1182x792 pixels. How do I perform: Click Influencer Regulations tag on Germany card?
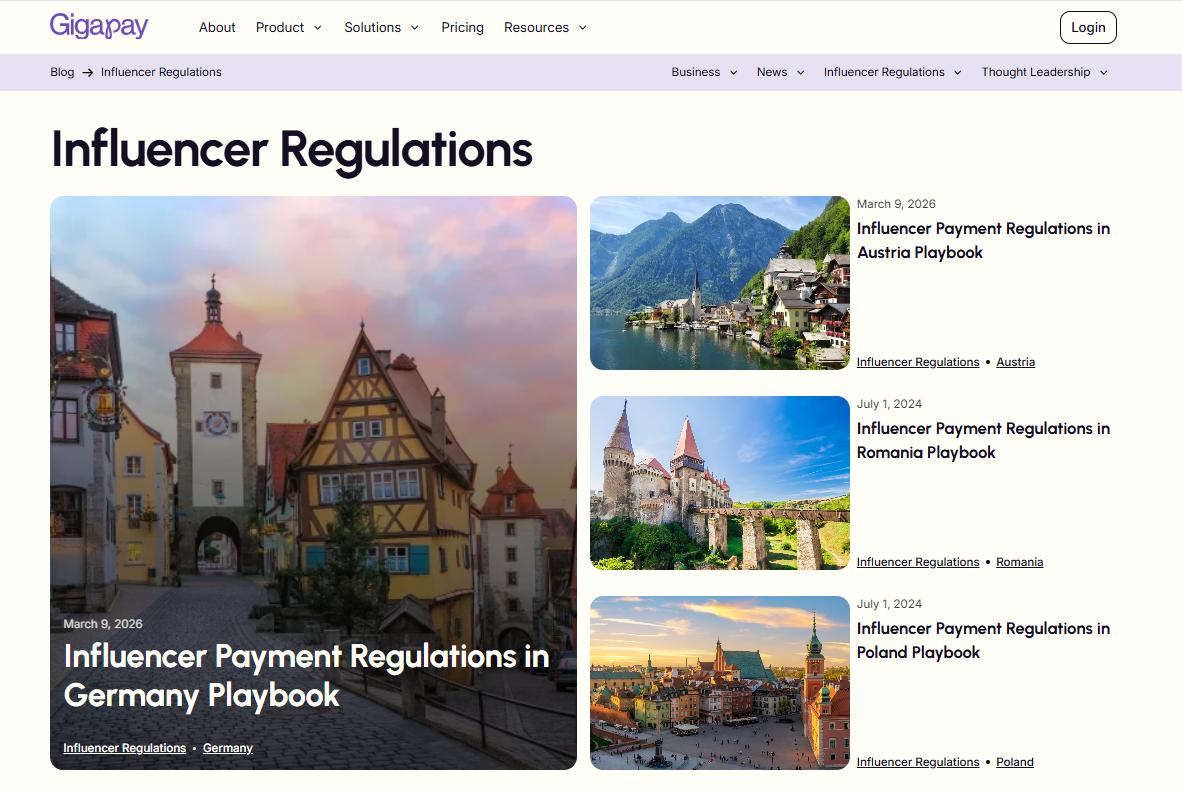(x=124, y=748)
